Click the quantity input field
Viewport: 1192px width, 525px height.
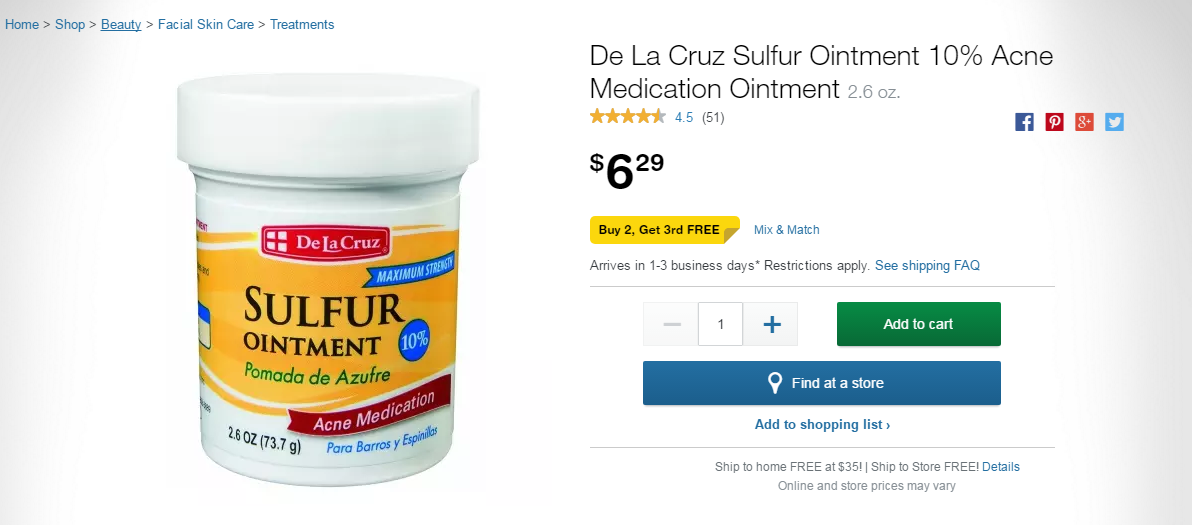(721, 324)
